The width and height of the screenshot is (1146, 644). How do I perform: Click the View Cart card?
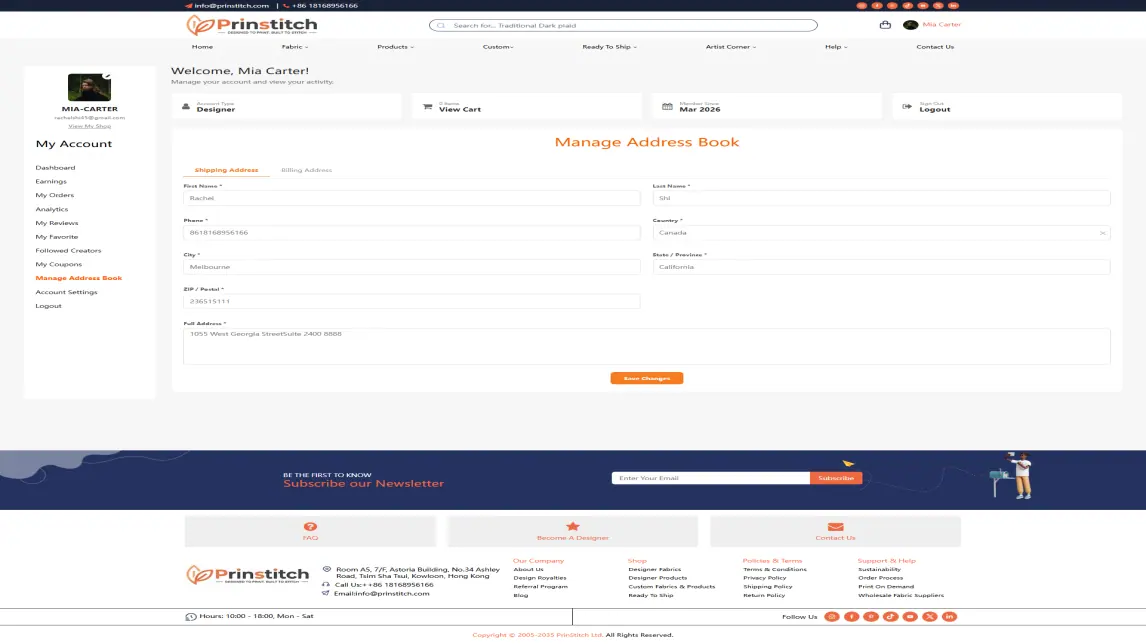click(526, 107)
